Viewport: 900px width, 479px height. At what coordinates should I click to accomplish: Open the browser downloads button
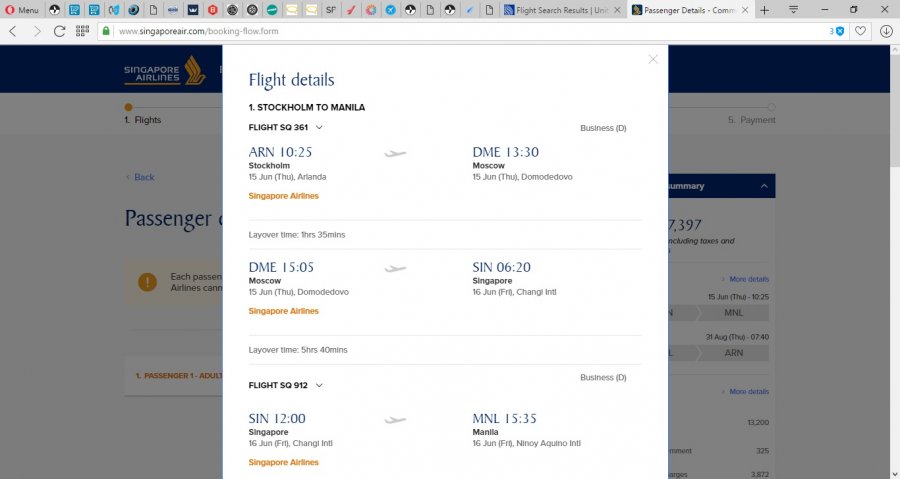[x=886, y=31]
